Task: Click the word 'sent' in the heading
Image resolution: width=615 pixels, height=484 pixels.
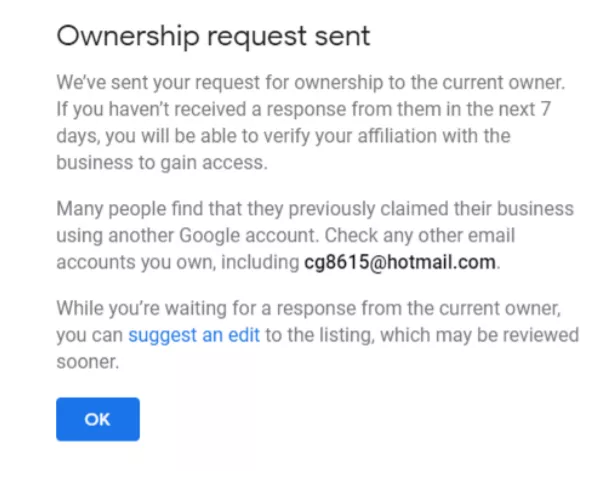Action: [x=342, y=36]
